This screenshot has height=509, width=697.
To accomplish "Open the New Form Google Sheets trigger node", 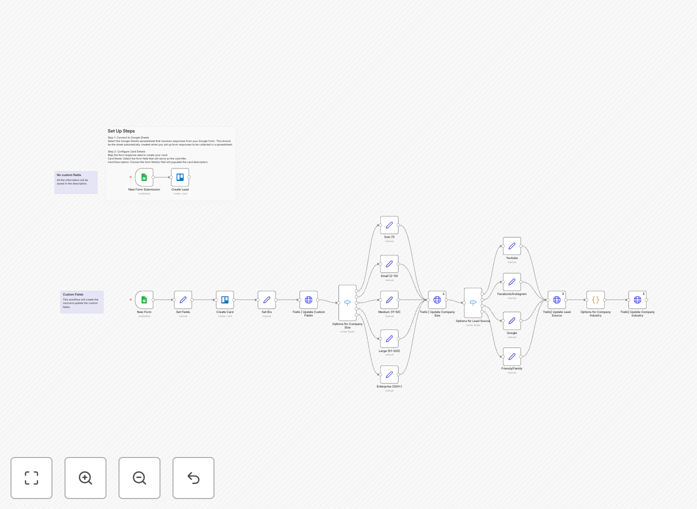I will point(144,300).
